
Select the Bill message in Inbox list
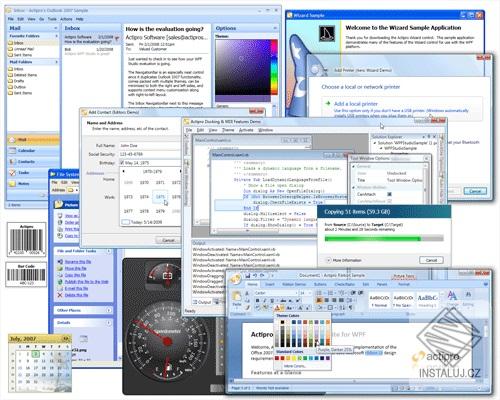coord(91,51)
